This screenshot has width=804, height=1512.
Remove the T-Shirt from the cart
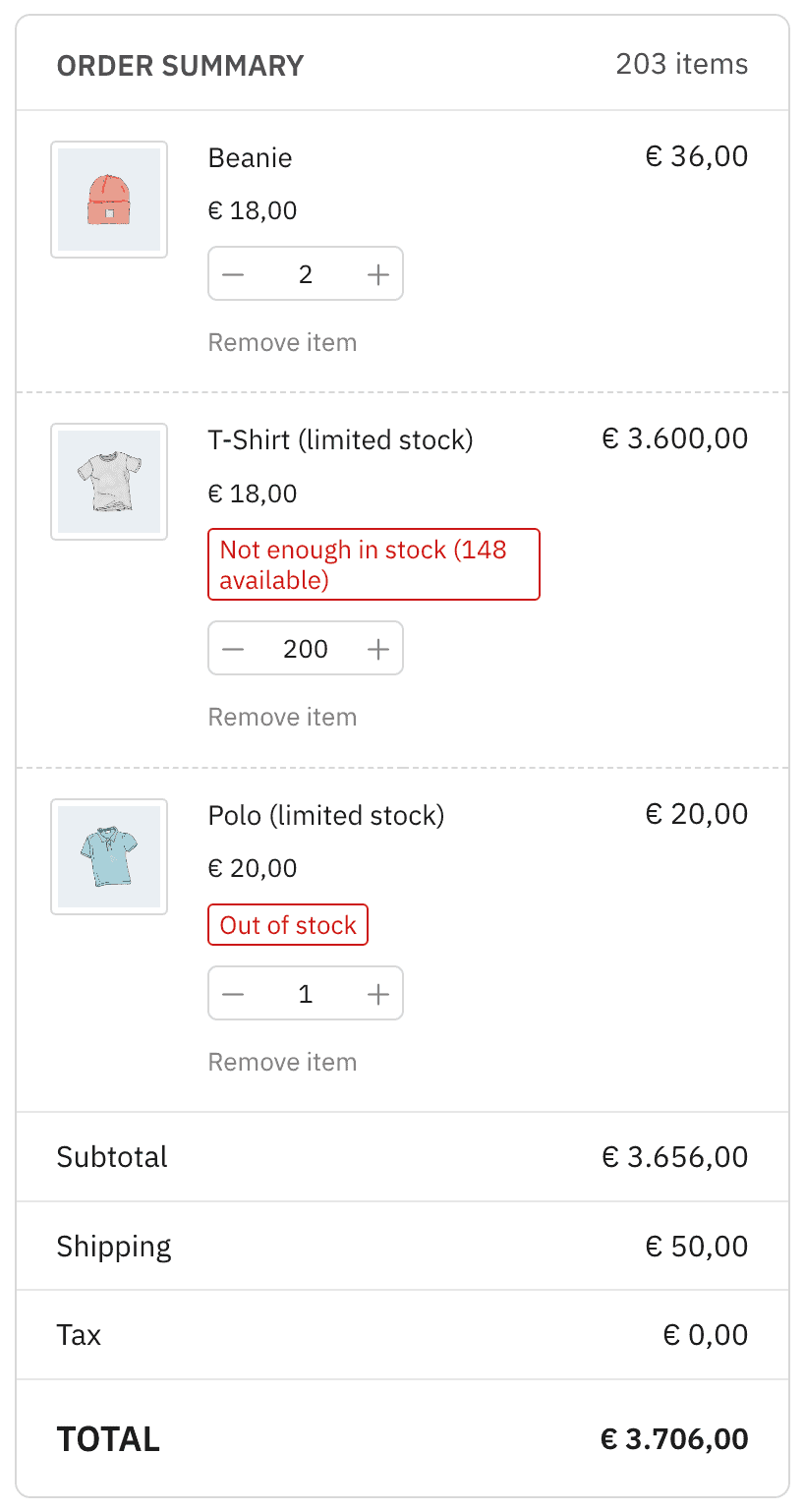click(x=282, y=716)
